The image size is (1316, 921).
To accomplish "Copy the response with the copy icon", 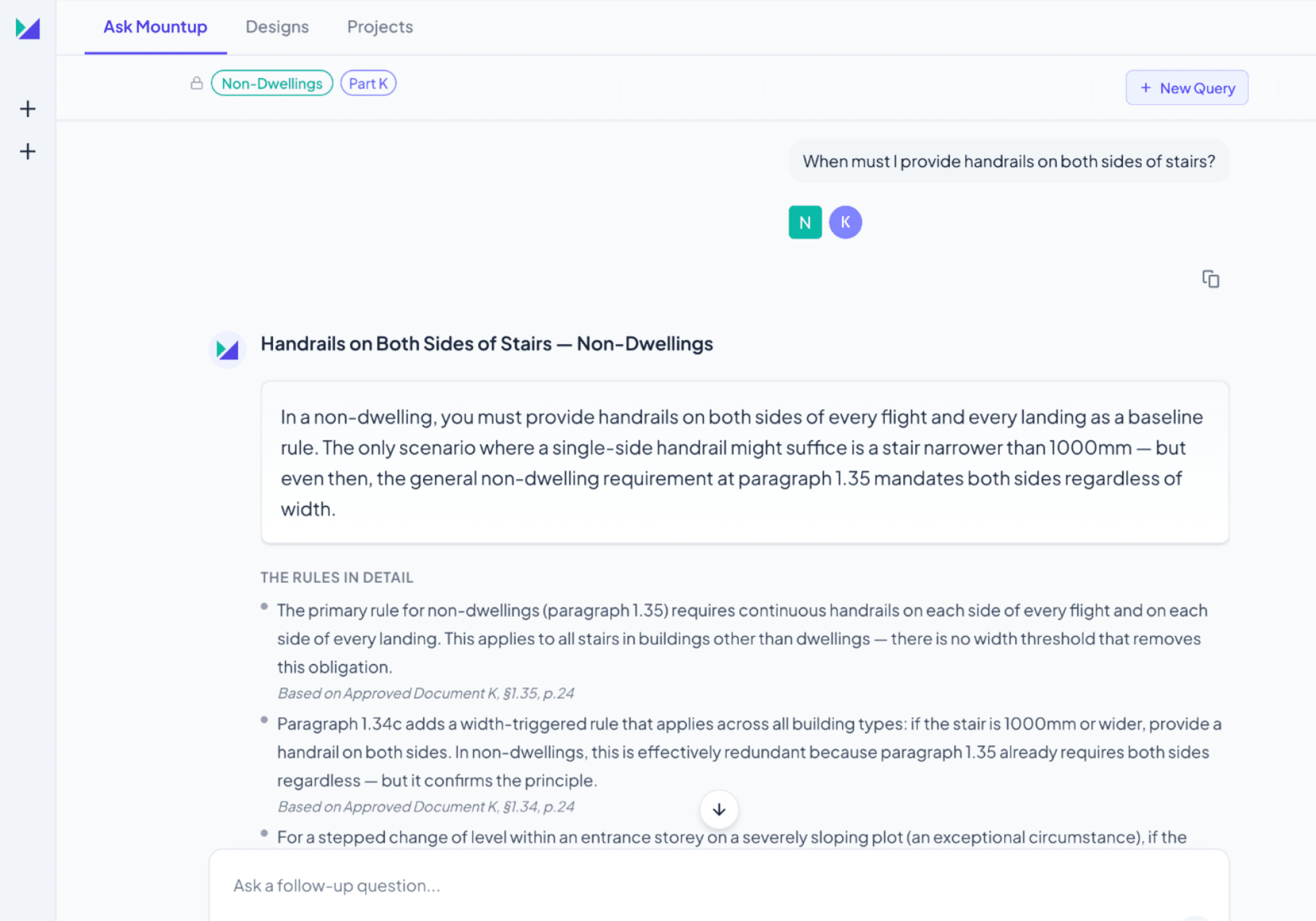I will click(x=1211, y=279).
